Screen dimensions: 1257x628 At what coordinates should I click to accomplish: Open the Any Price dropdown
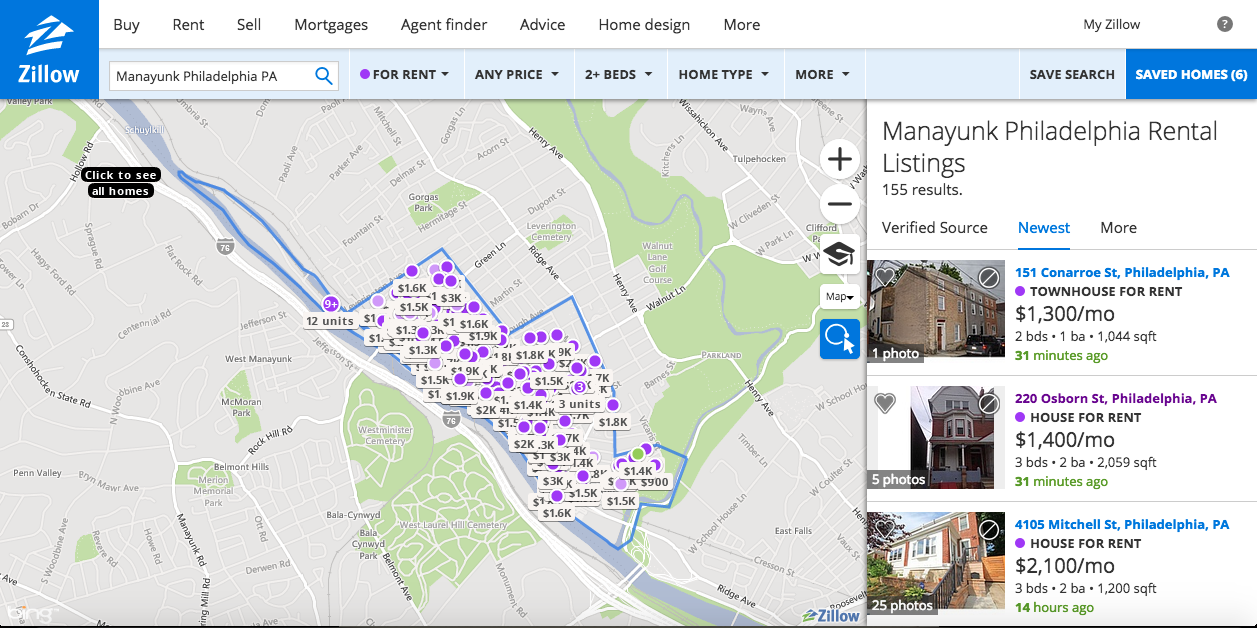click(x=516, y=75)
